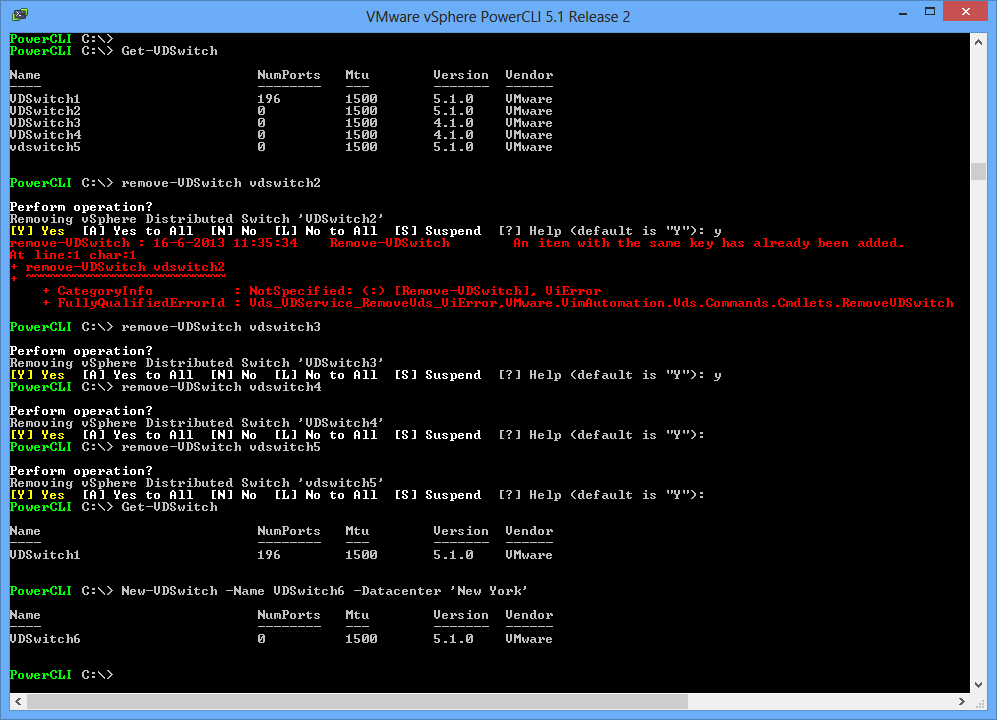The height and width of the screenshot is (720, 997).
Task: Click the command 'remove-VDSwitch vdswitch3'
Action: 221,327
